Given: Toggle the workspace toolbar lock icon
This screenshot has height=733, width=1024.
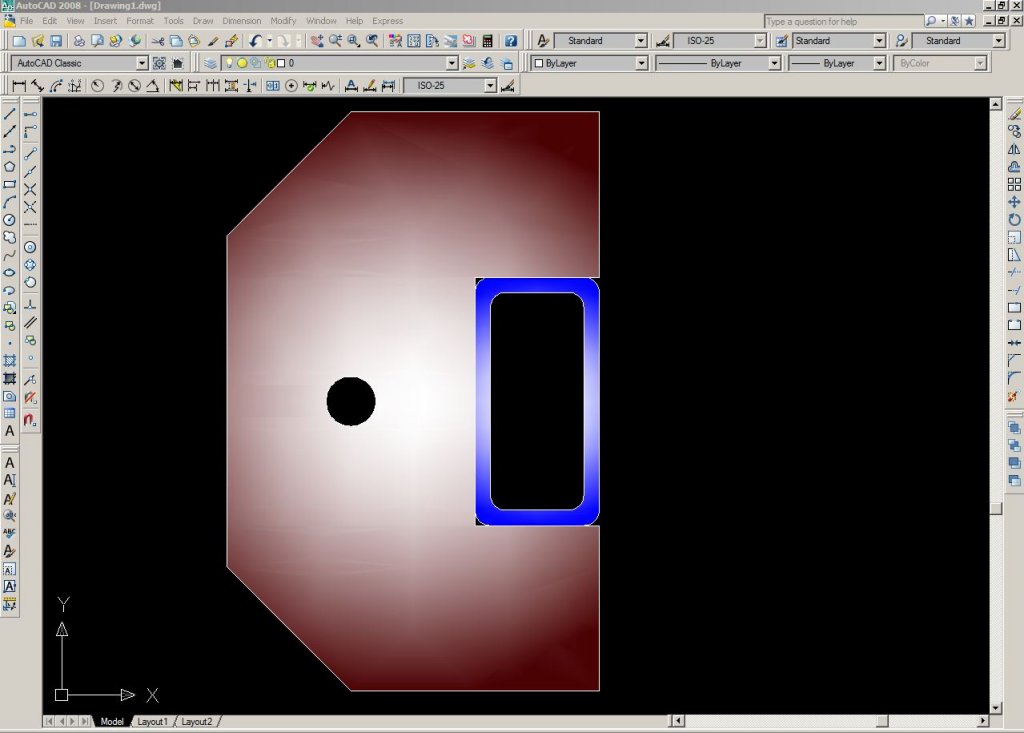Looking at the screenshot, I should 177,63.
